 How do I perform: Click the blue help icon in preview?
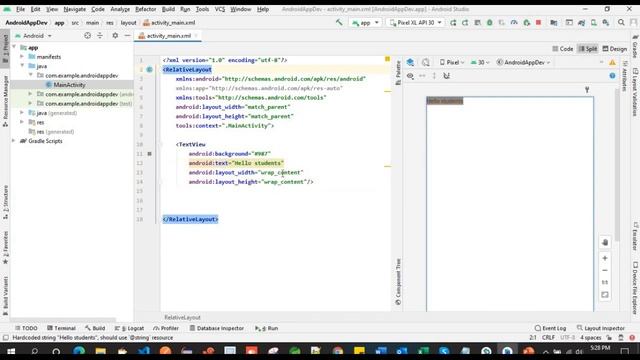coord(612,76)
